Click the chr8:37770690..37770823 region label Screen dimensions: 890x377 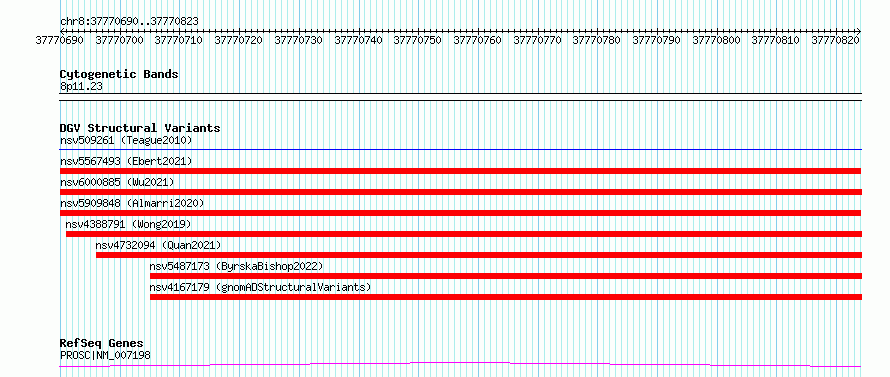point(129,21)
